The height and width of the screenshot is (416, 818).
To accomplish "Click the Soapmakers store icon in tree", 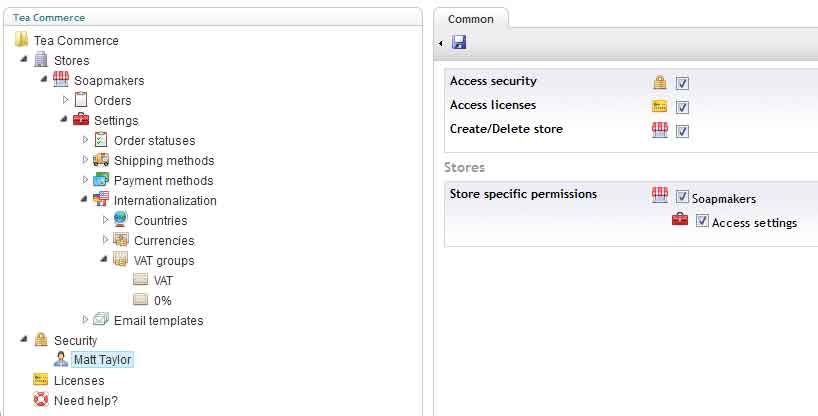I will [61, 80].
